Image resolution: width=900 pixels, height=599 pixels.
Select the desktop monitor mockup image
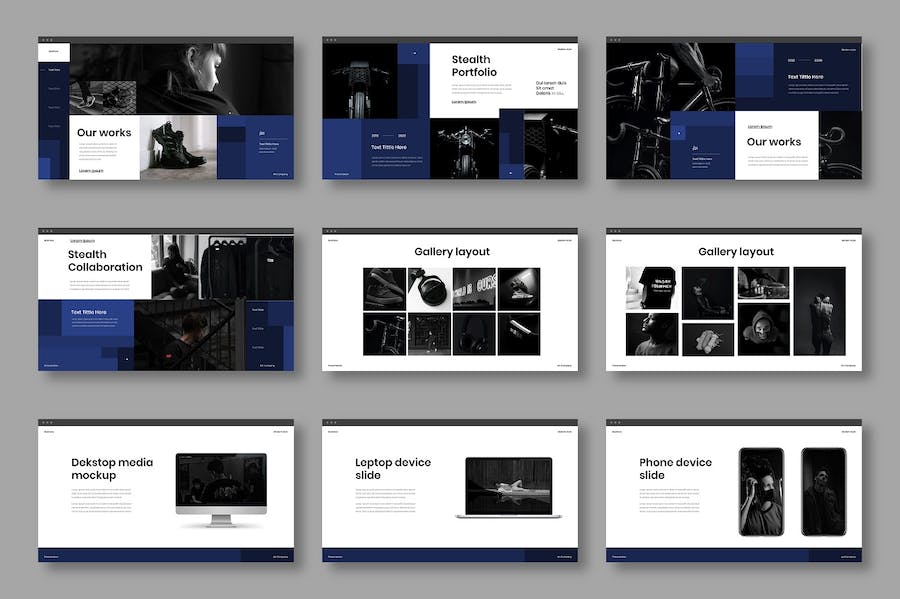click(221, 486)
